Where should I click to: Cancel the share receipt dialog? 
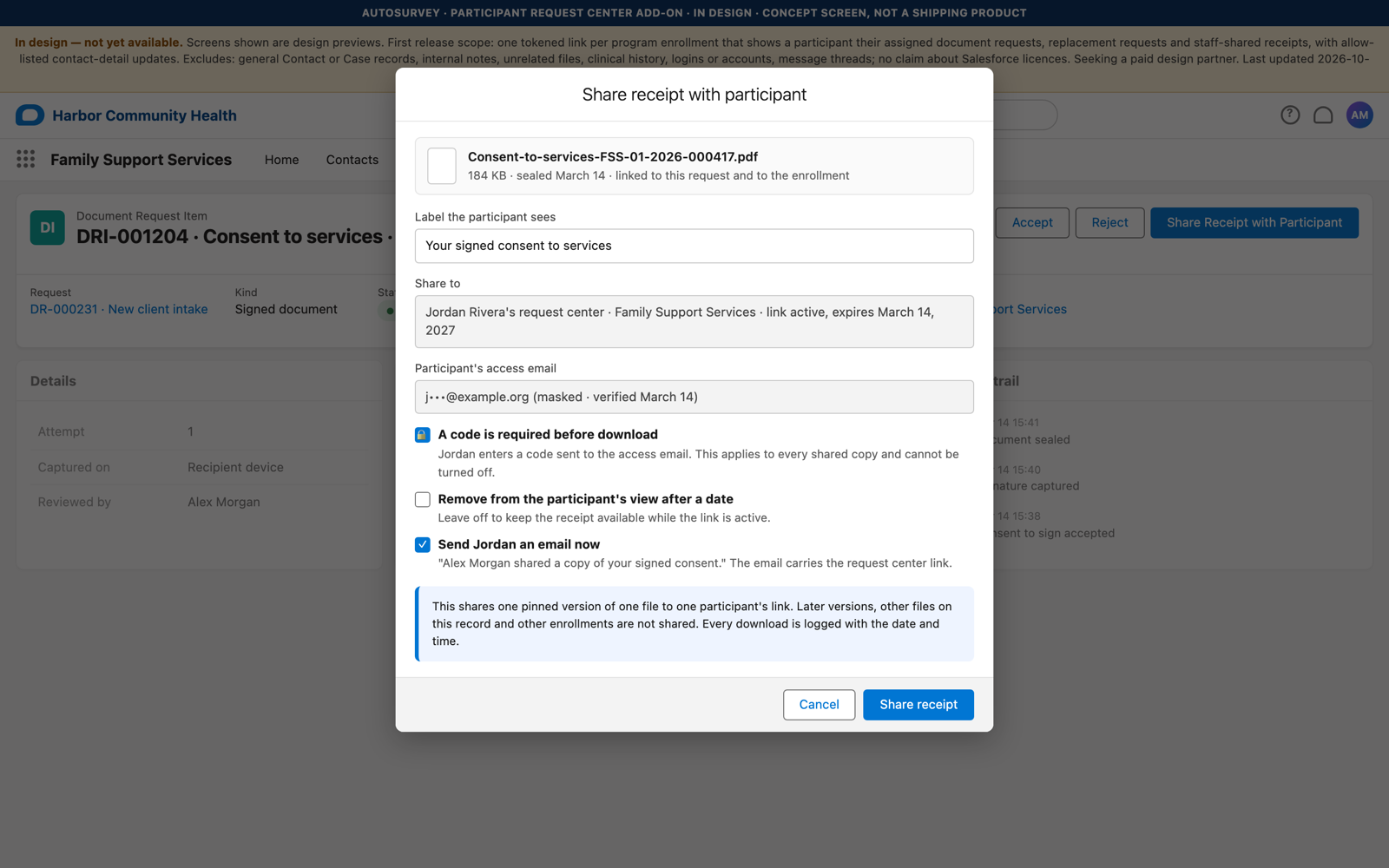coord(819,705)
